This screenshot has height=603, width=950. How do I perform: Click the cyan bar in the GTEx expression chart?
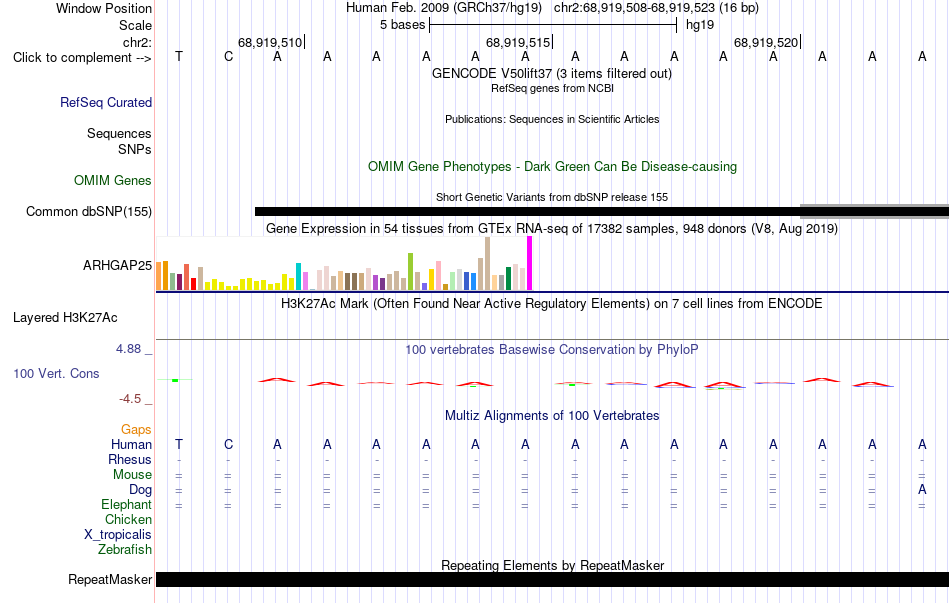point(298,277)
